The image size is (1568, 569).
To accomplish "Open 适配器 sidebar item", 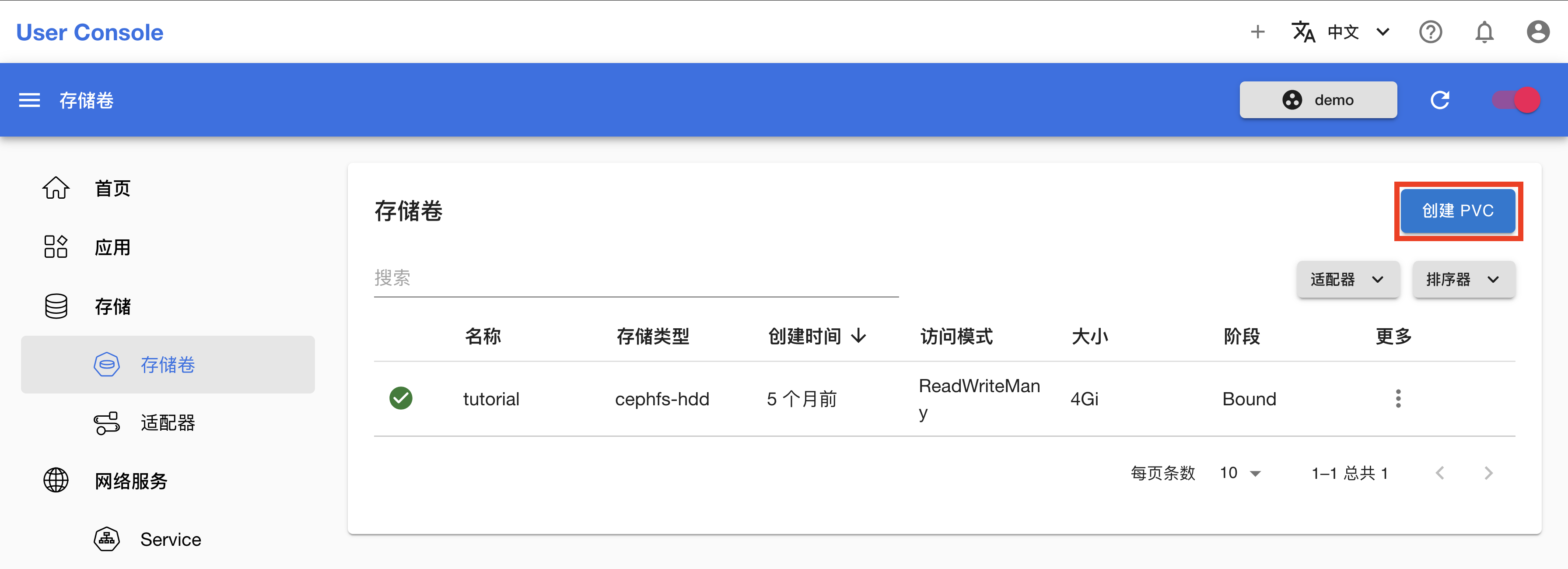I will tap(168, 423).
